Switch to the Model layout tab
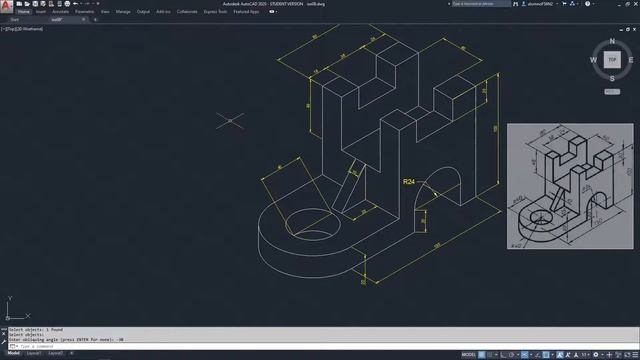The height and width of the screenshot is (360, 640). coord(13,353)
